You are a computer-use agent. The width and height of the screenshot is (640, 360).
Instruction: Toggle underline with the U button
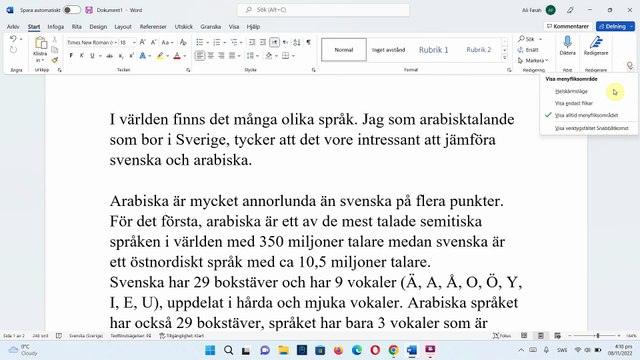[92, 56]
